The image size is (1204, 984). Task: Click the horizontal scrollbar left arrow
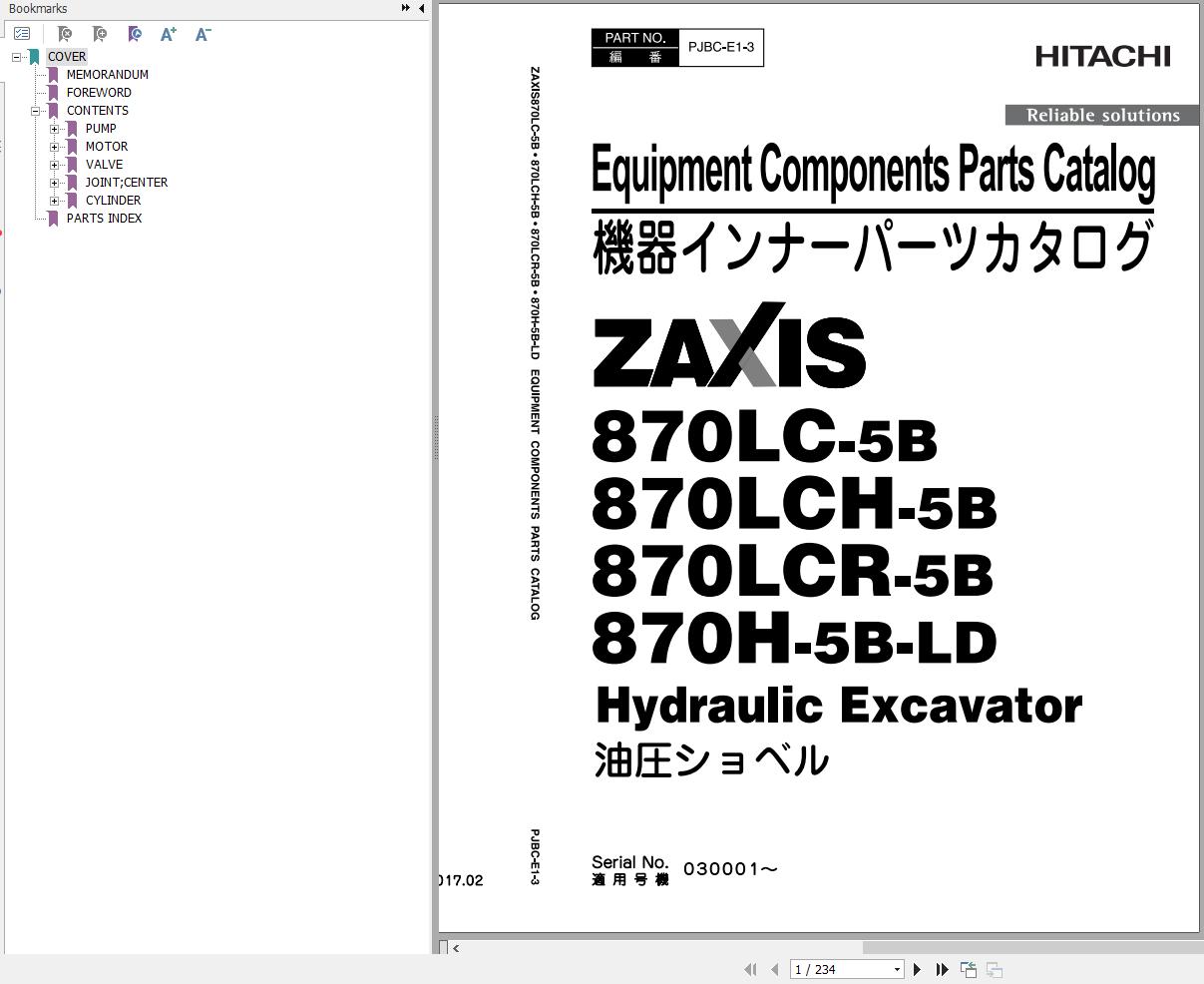pyautogui.click(x=456, y=948)
